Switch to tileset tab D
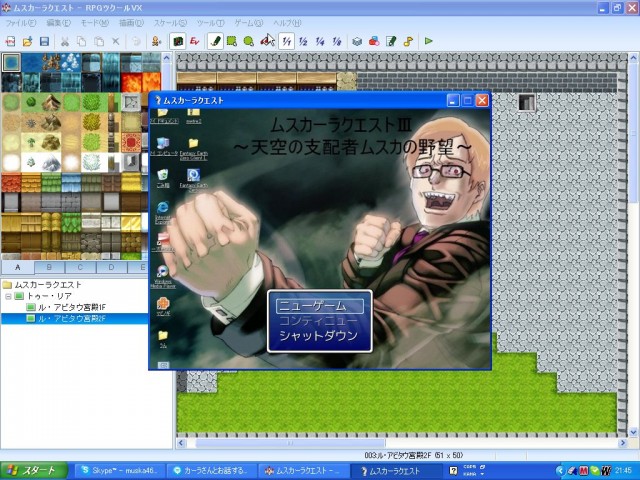The width and height of the screenshot is (640, 480). pos(111,267)
